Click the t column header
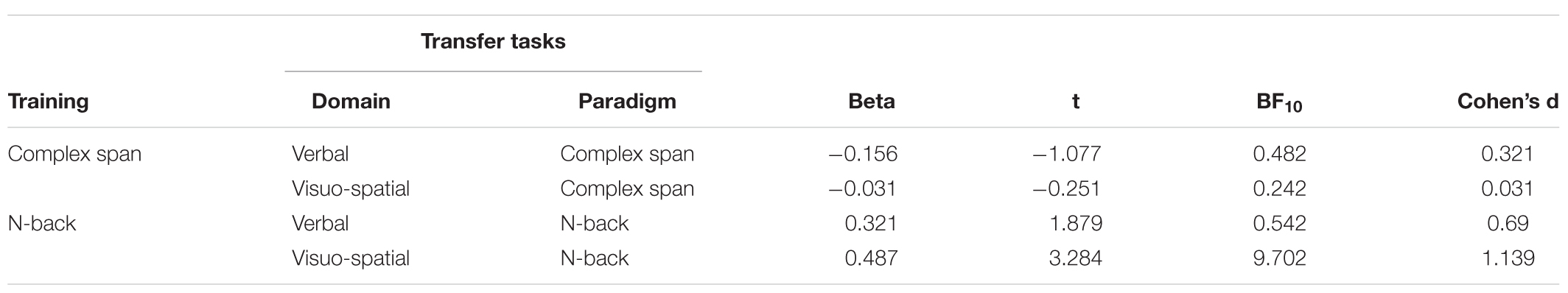1568x293 pixels. (x=1076, y=102)
